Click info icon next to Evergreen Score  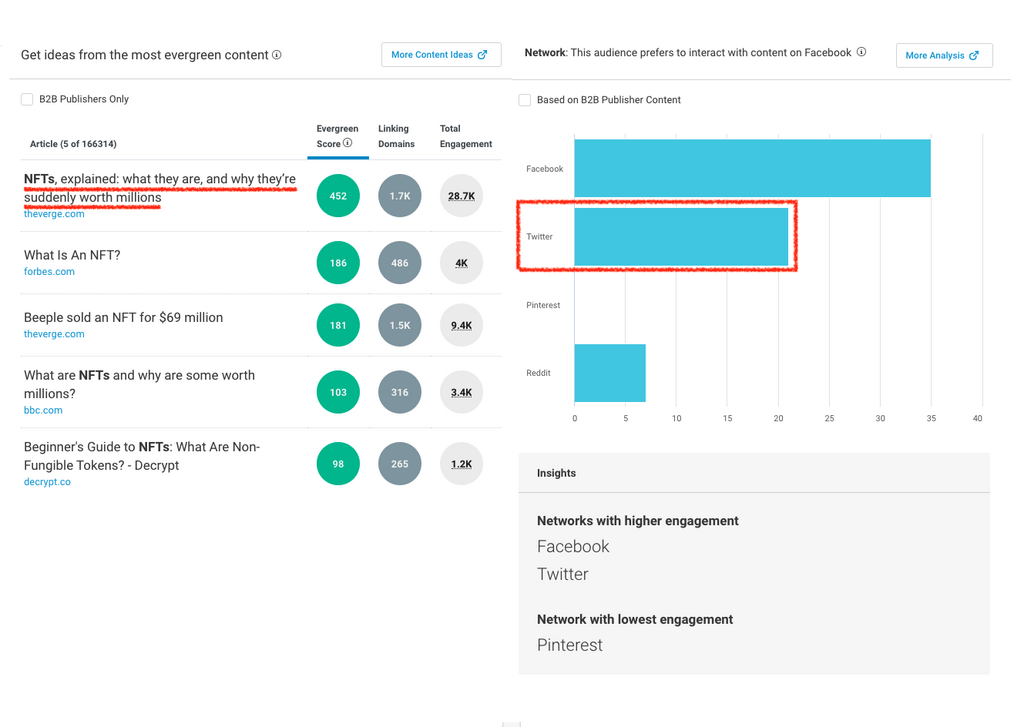348,143
